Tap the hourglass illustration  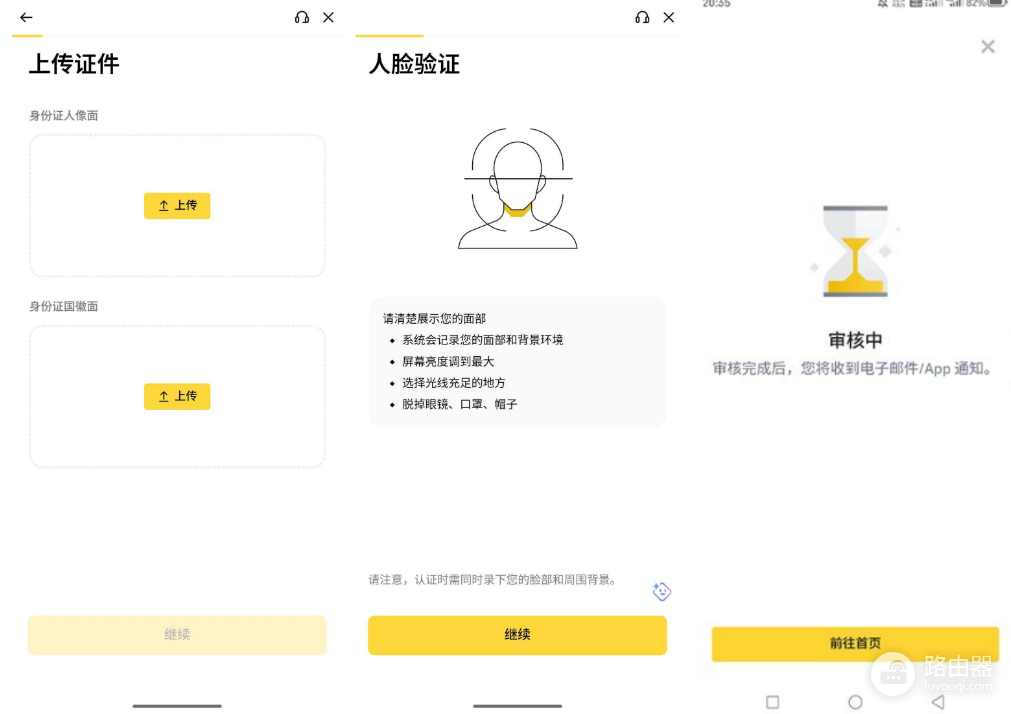pyautogui.click(x=855, y=251)
